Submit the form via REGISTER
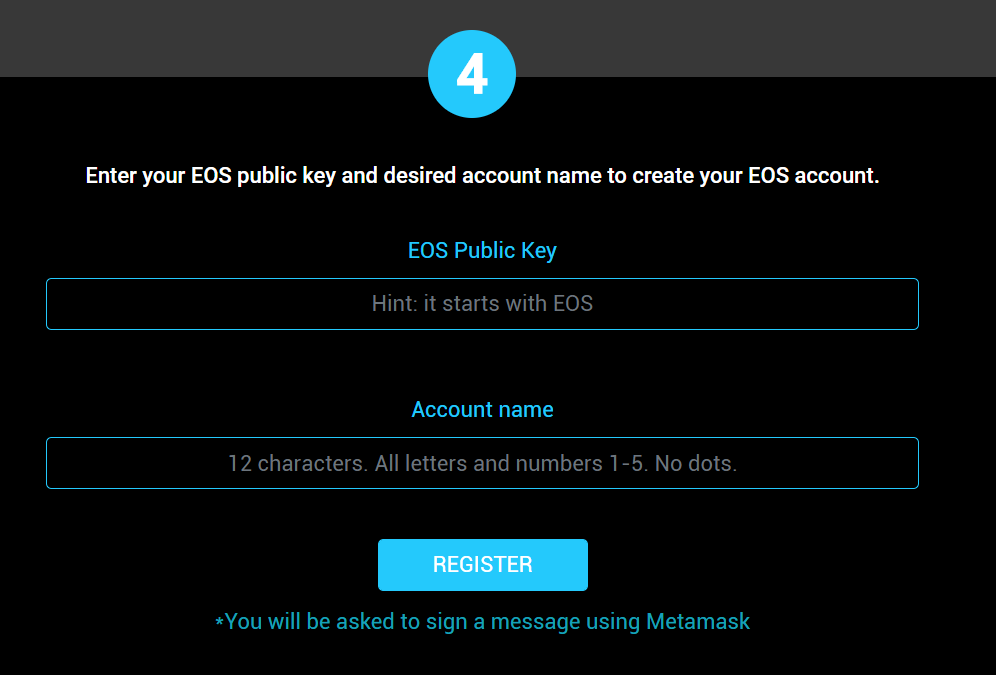996x675 pixels. [482, 565]
